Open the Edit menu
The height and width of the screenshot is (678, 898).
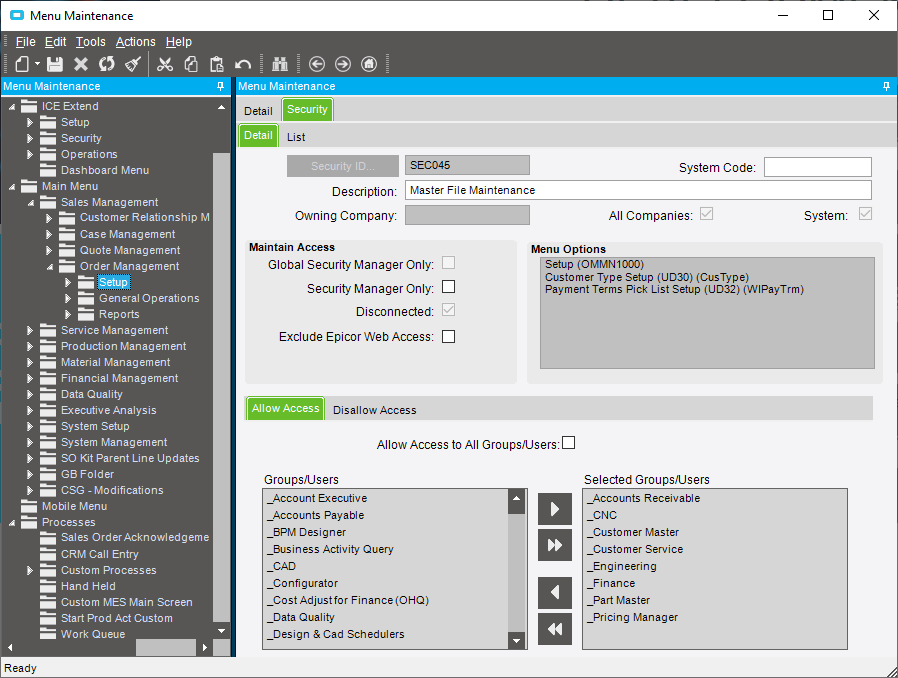tap(56, 42)
